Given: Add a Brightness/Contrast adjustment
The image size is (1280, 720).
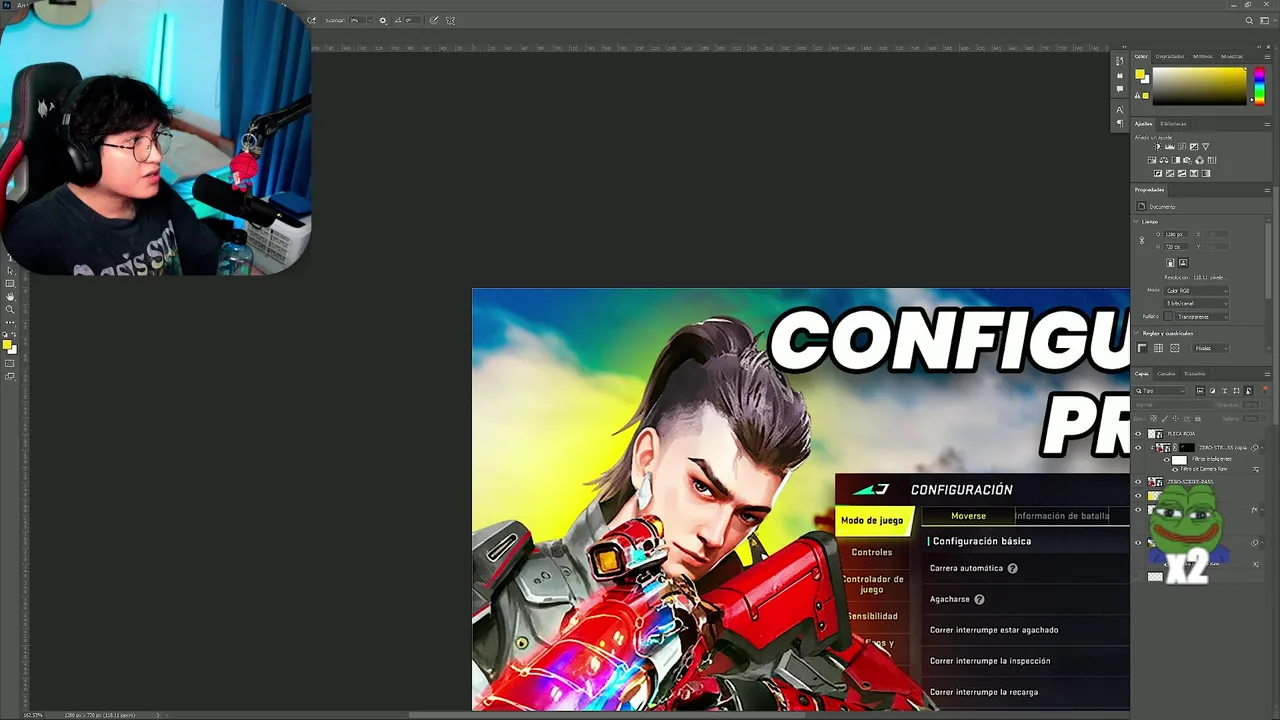Looking at the screenshot, I should pyautogui.click(x=1157, y=146).
